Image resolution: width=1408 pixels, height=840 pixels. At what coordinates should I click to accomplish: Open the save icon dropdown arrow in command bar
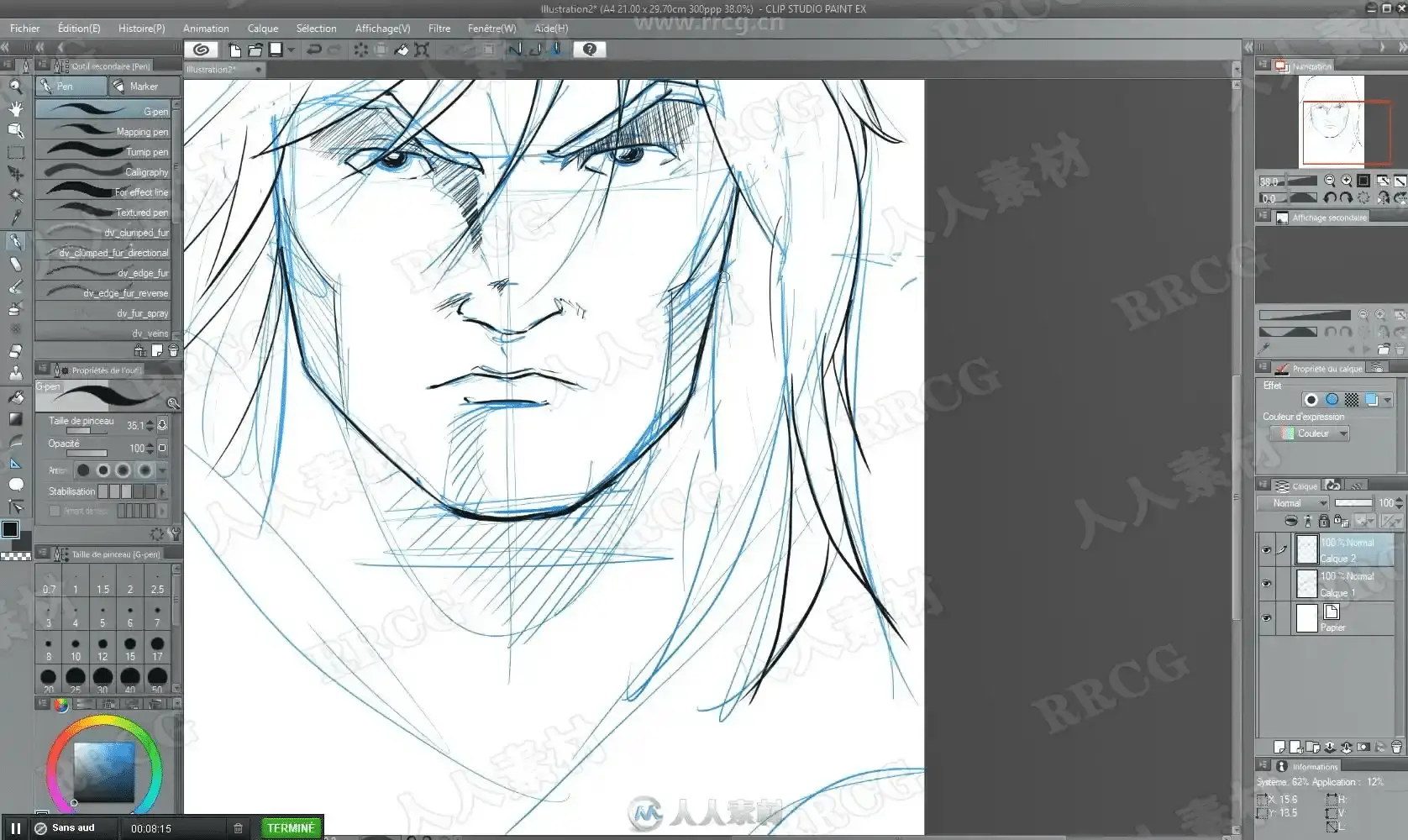pos(291,50)
